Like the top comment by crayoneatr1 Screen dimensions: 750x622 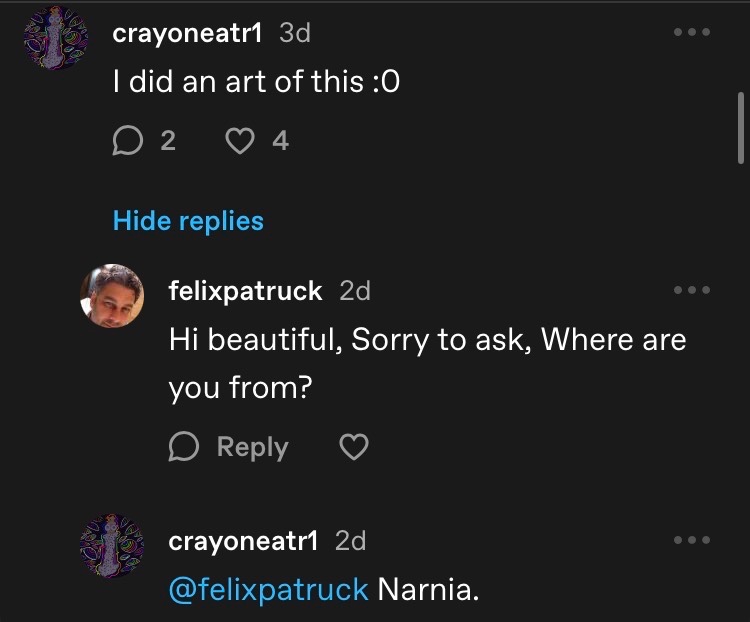point(241,142)
